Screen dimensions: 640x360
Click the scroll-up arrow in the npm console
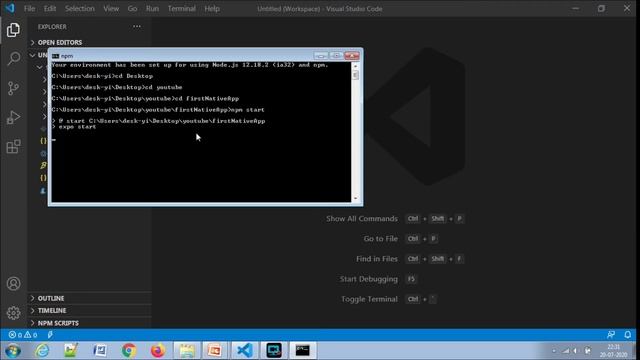click(355, 66)
